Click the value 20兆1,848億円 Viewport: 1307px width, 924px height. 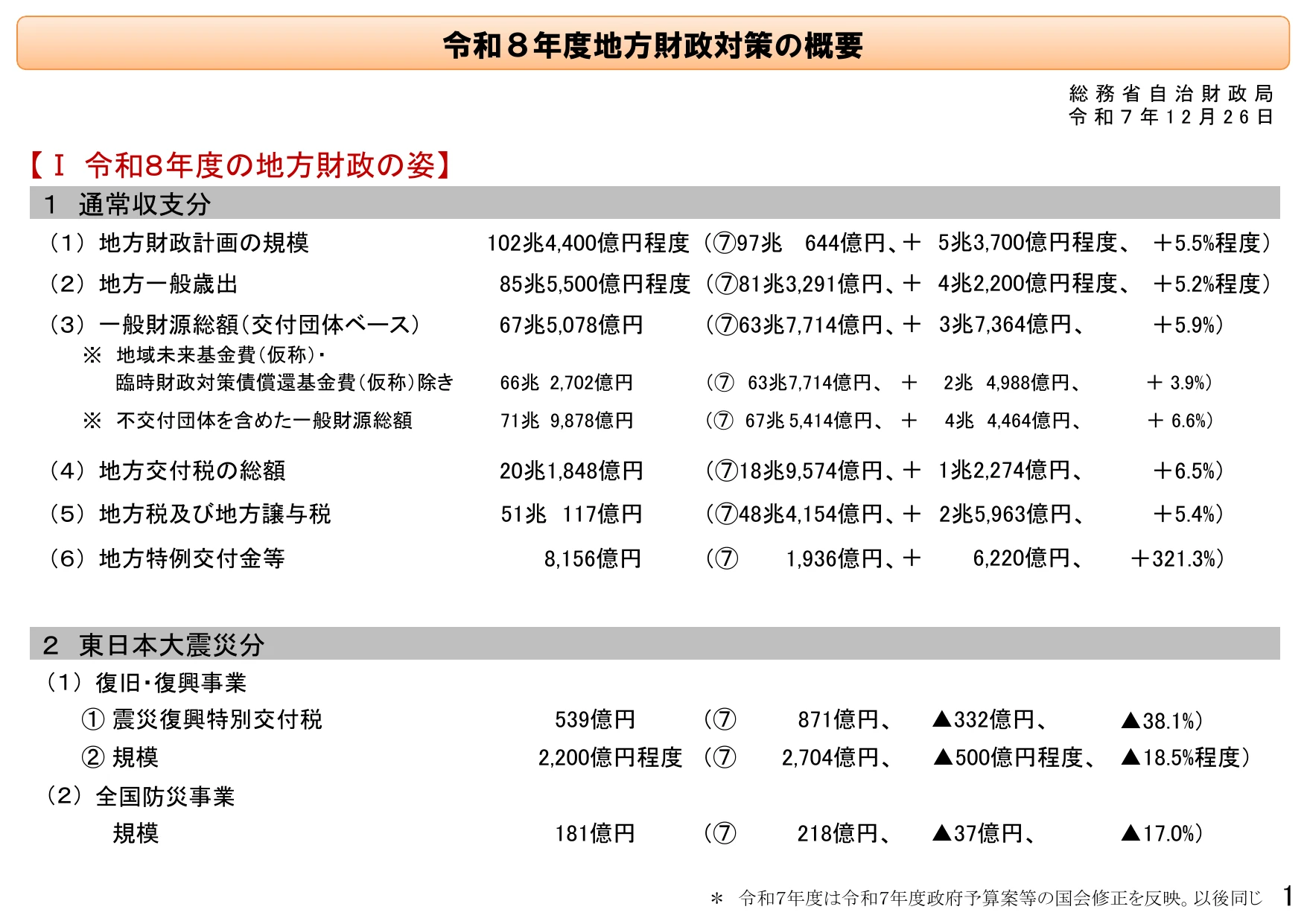pos(571,471)
